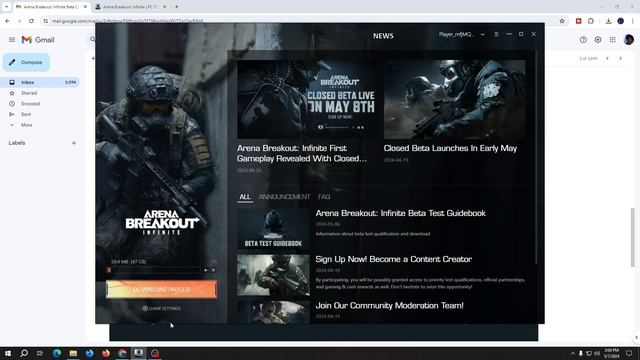Open 'Closed Beta Launches In Early May' headline

450,148
